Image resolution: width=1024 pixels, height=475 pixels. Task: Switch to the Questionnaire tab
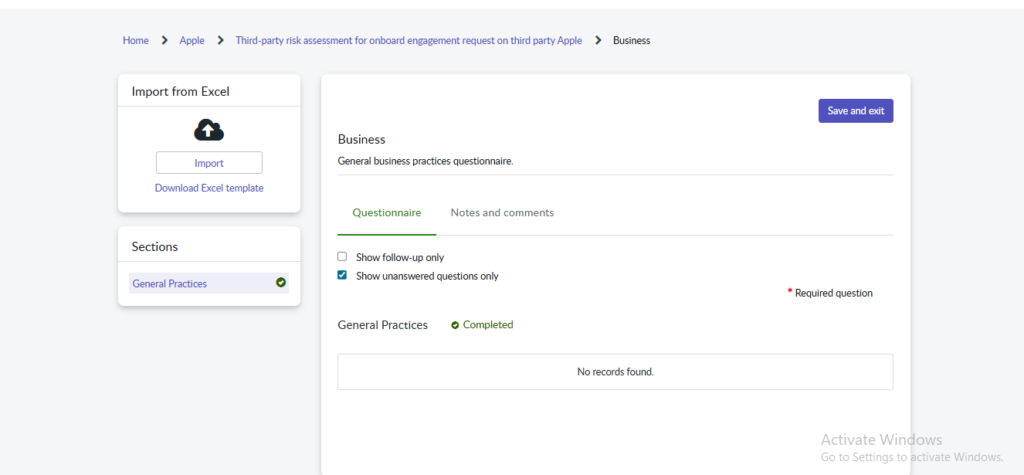point(386,213)
